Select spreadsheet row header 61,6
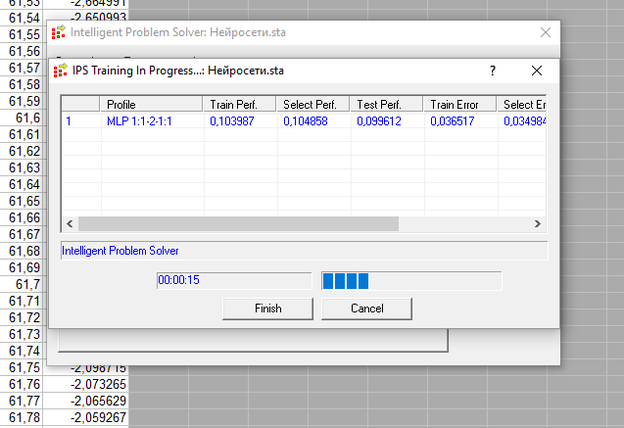The image size is (624, 428). pyautogui.click(x=22, y=117)
